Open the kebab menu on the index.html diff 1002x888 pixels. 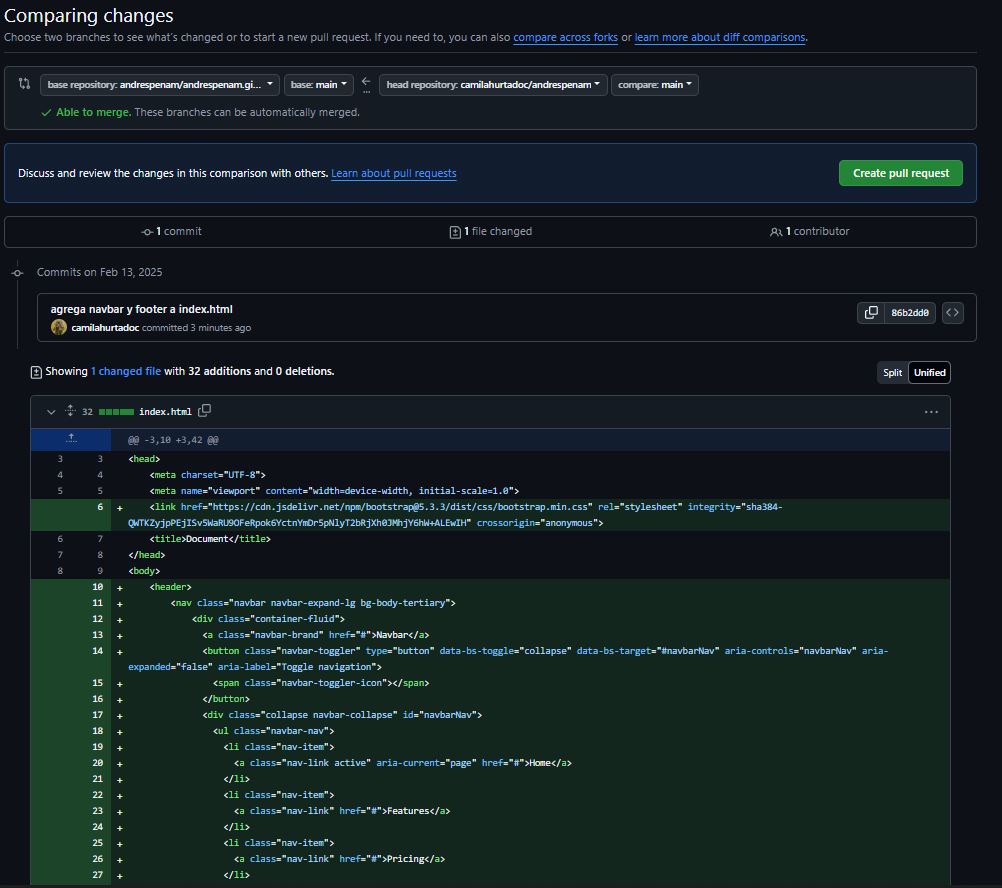(x=931, y=411)
